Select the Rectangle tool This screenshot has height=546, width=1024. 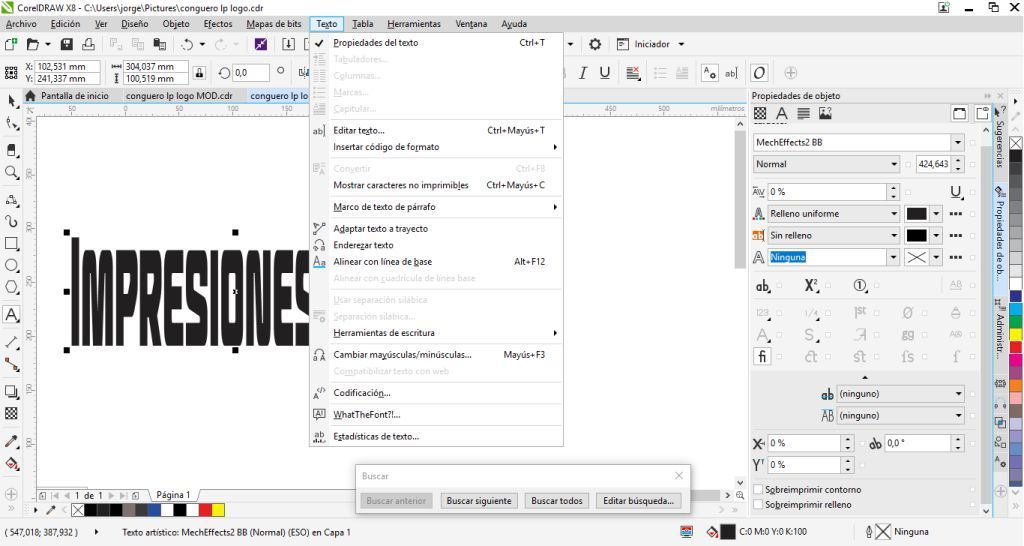pos(11,243)
